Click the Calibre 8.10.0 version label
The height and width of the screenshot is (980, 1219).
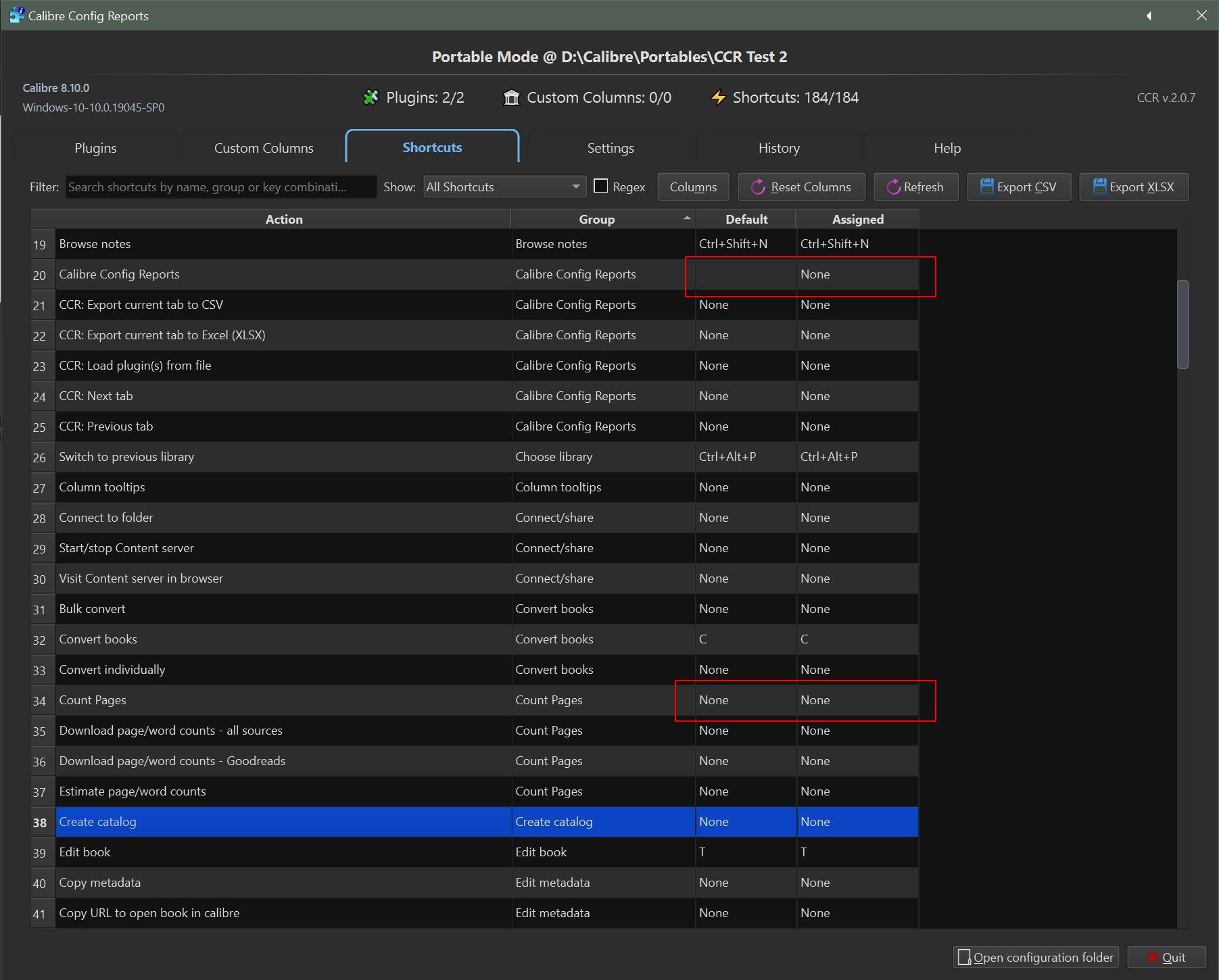55,88
